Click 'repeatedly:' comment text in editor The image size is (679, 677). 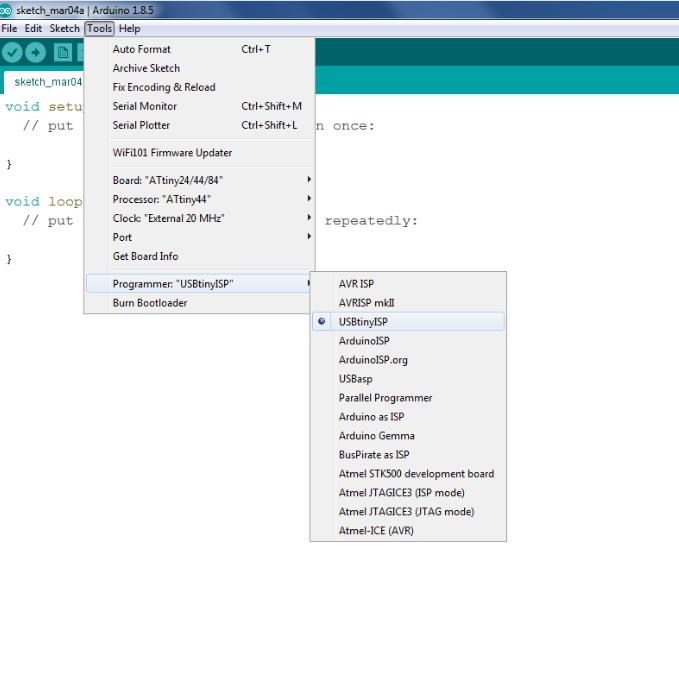pos(371,221)
